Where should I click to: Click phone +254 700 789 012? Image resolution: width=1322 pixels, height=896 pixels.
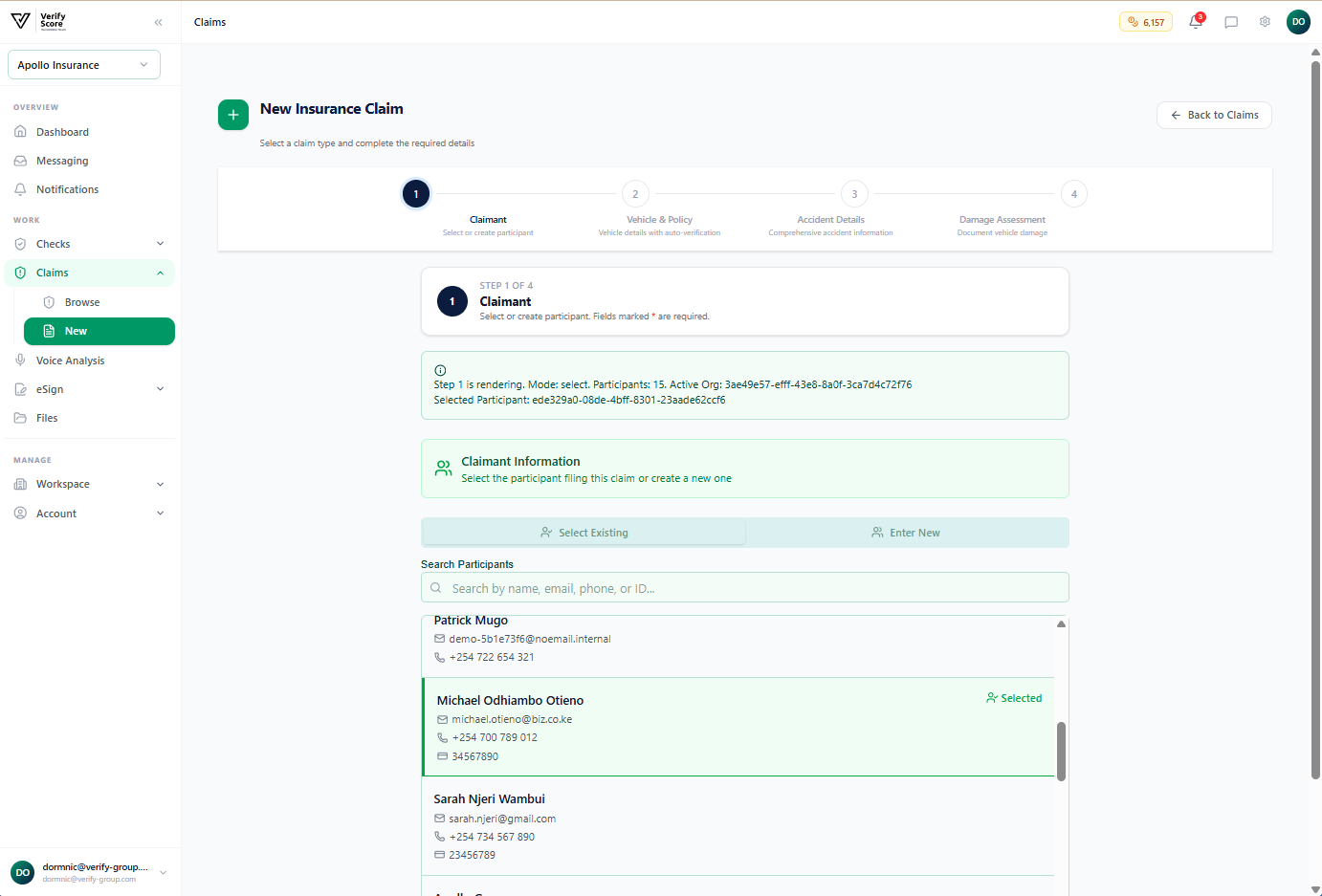[495, 737]
